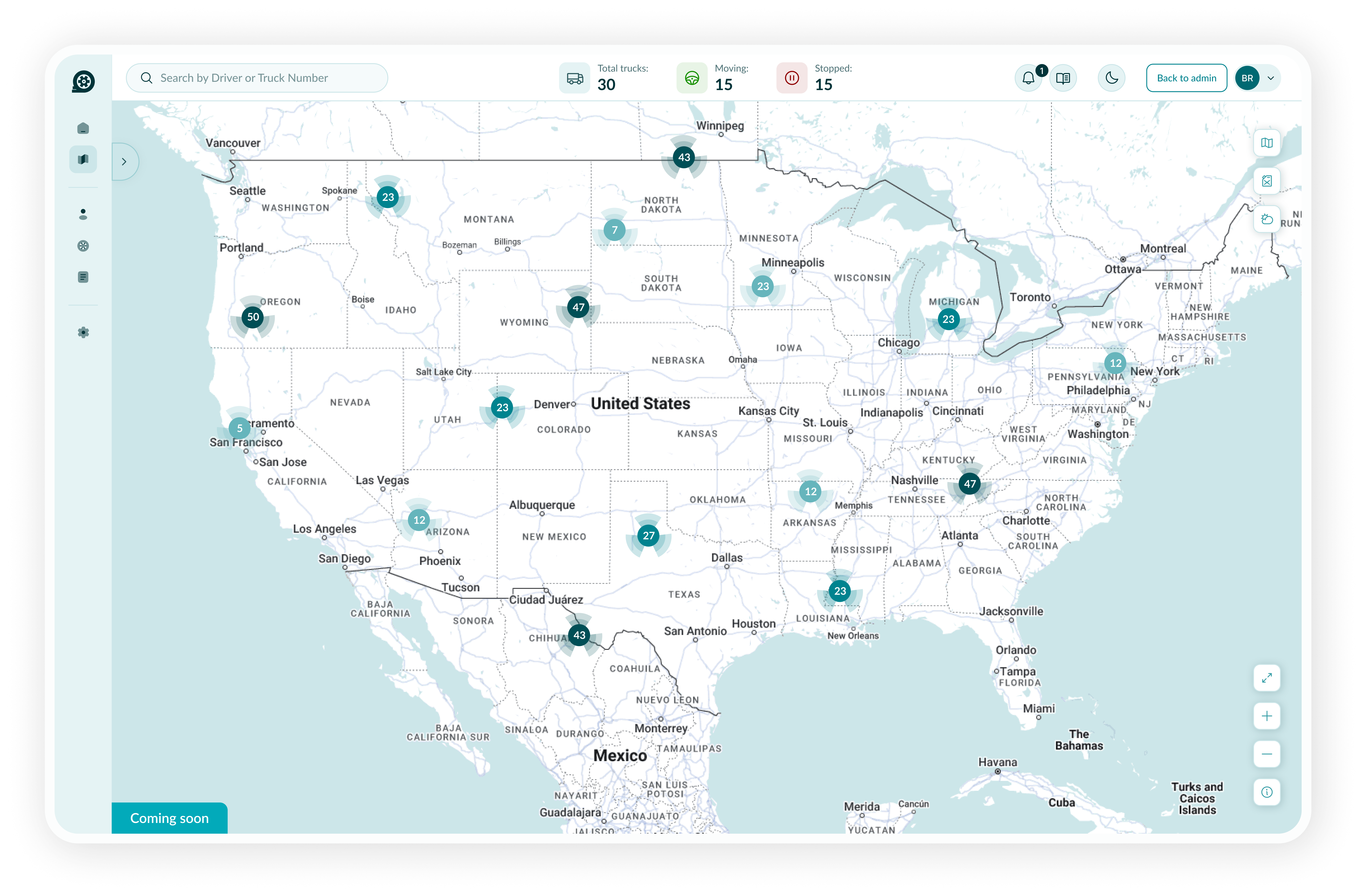
Task: Click the Seattle city label
Action: pyautogui.click(x=247, y=191)
